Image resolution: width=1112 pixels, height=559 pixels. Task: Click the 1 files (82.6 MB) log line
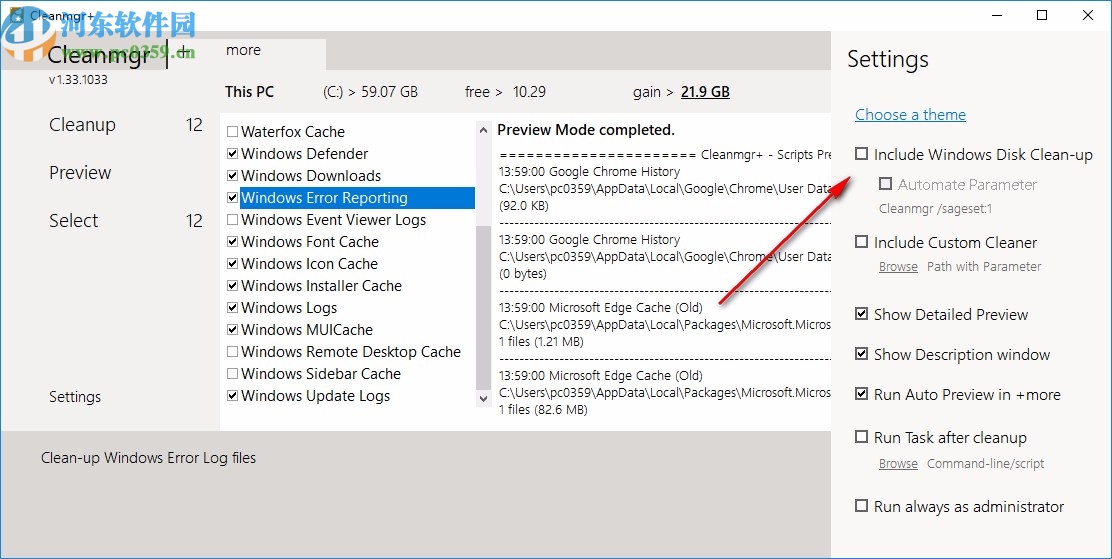click(543, 410)
